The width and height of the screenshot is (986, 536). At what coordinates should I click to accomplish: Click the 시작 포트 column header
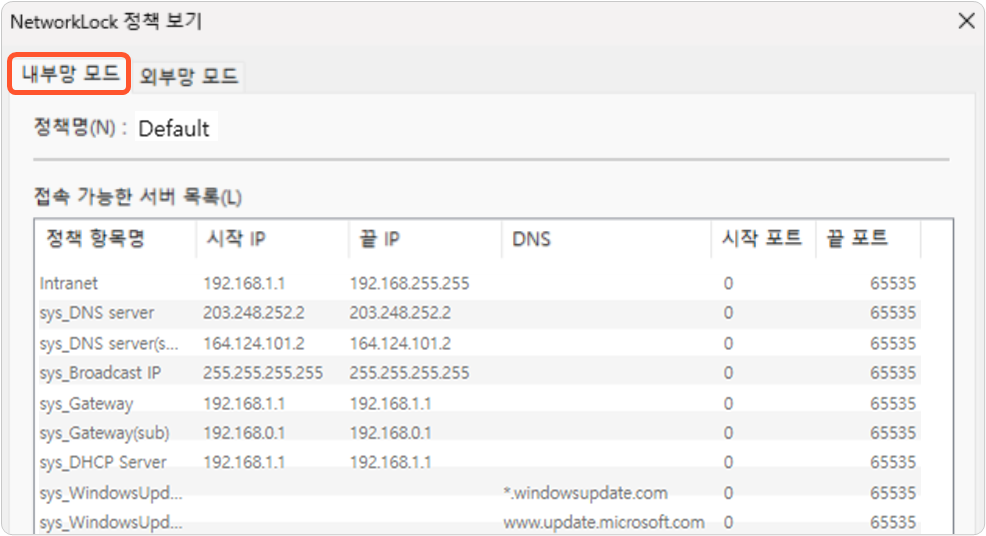763,238
